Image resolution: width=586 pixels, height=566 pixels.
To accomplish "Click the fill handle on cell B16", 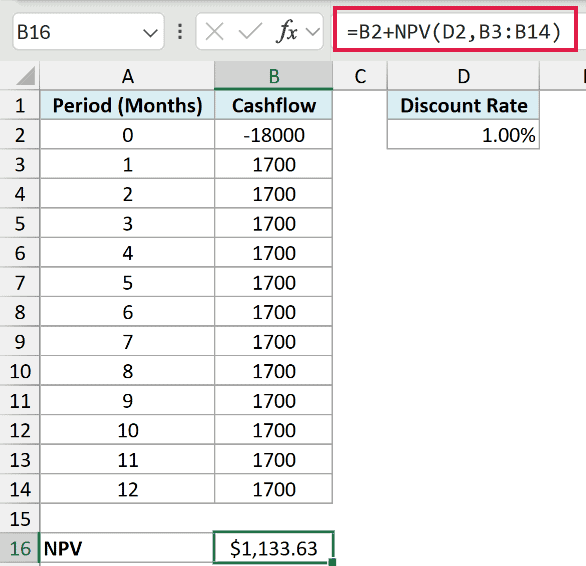I will tap(333, 562).
